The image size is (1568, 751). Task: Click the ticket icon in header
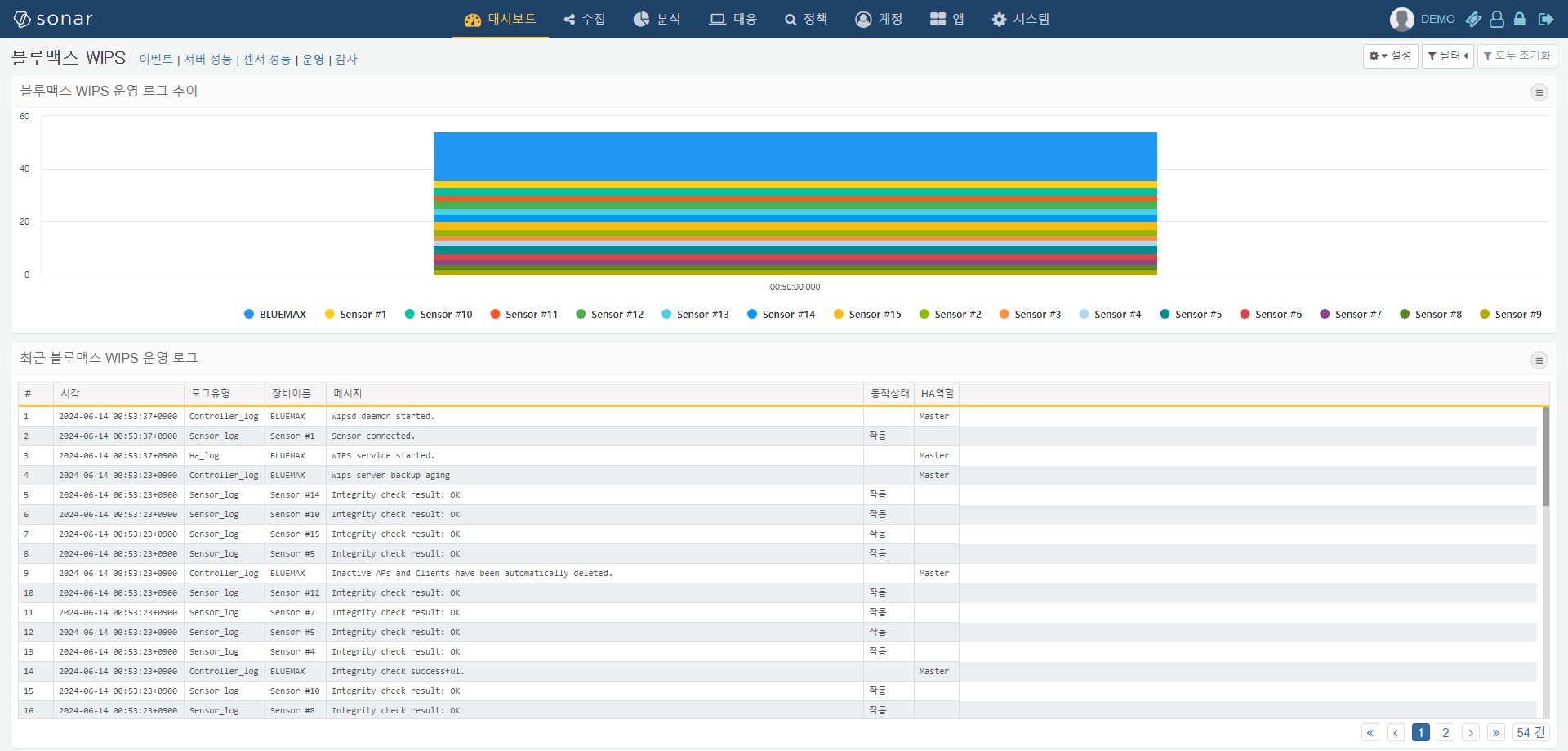pyautogui.click(x=1473, y=19)
